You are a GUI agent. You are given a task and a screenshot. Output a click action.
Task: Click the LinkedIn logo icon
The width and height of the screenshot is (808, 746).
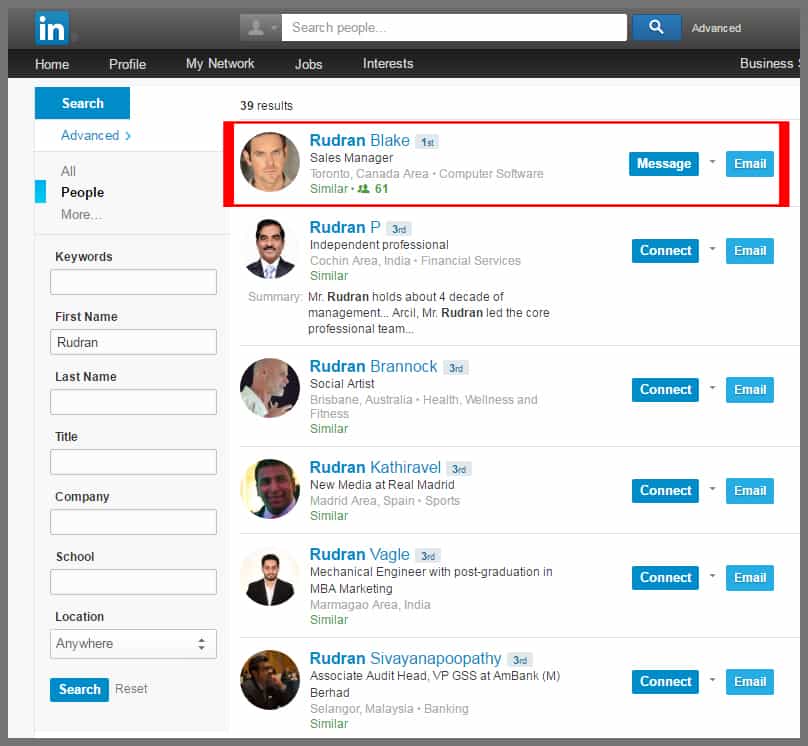tap(52, 28)
